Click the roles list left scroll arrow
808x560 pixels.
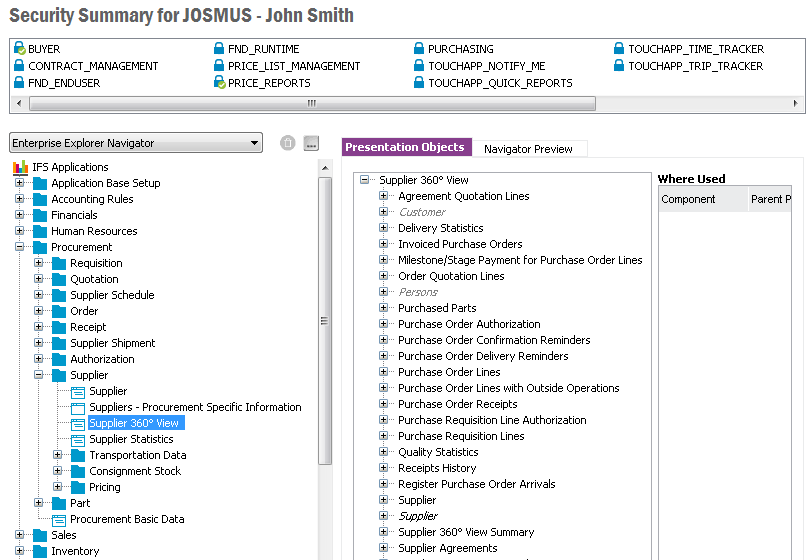pos(20,104)
